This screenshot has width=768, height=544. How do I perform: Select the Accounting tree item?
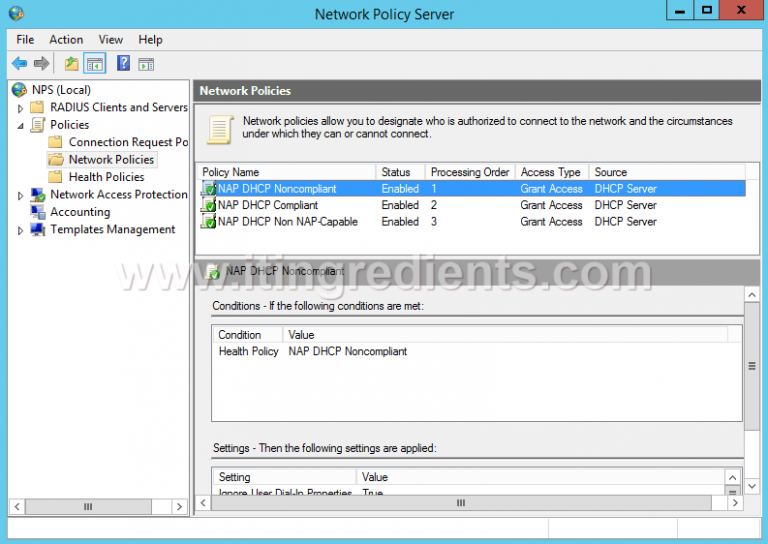tap(80, 212)
